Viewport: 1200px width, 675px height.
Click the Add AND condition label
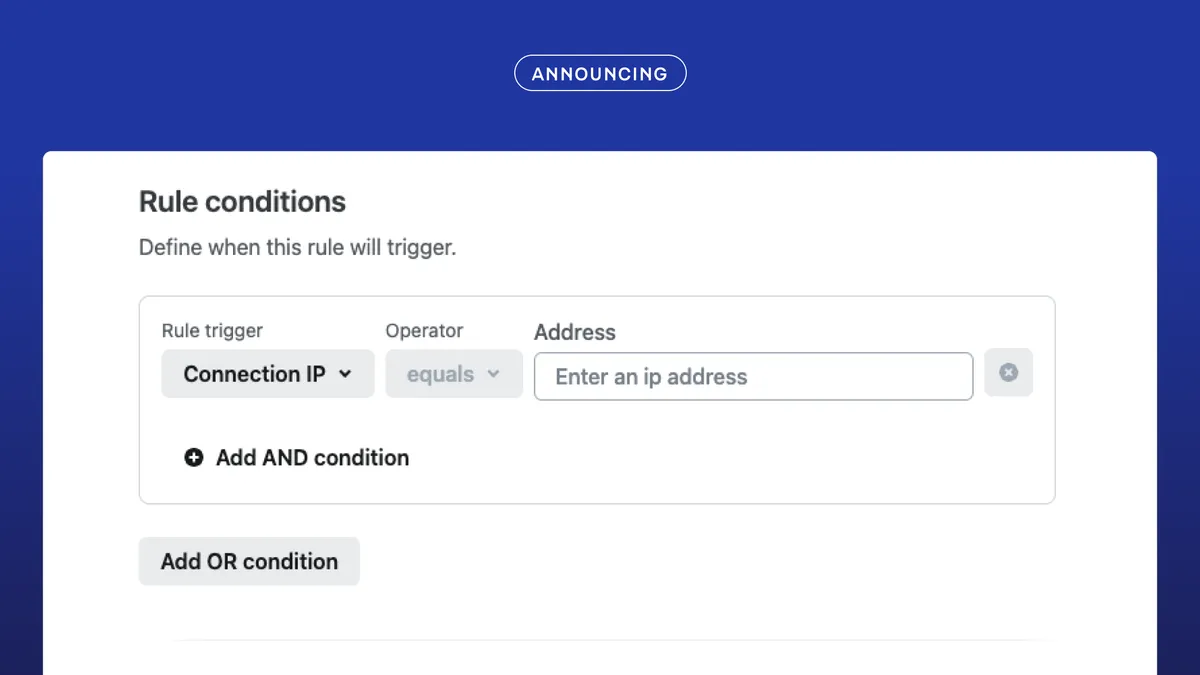312,458
